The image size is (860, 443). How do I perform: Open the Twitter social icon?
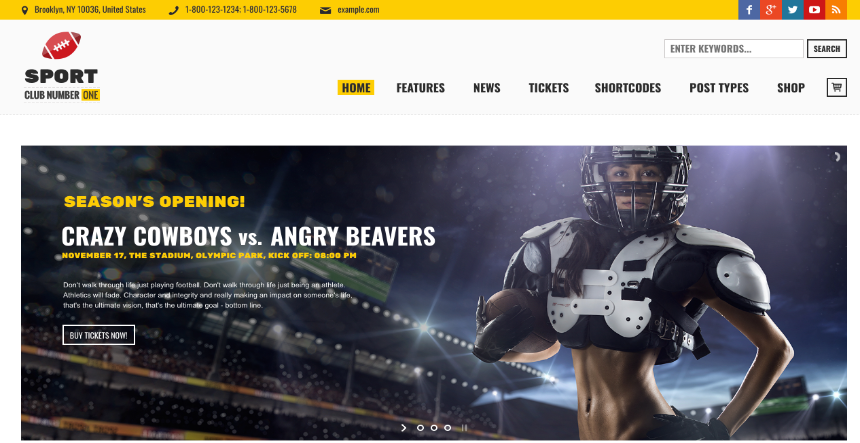(793, 9)
